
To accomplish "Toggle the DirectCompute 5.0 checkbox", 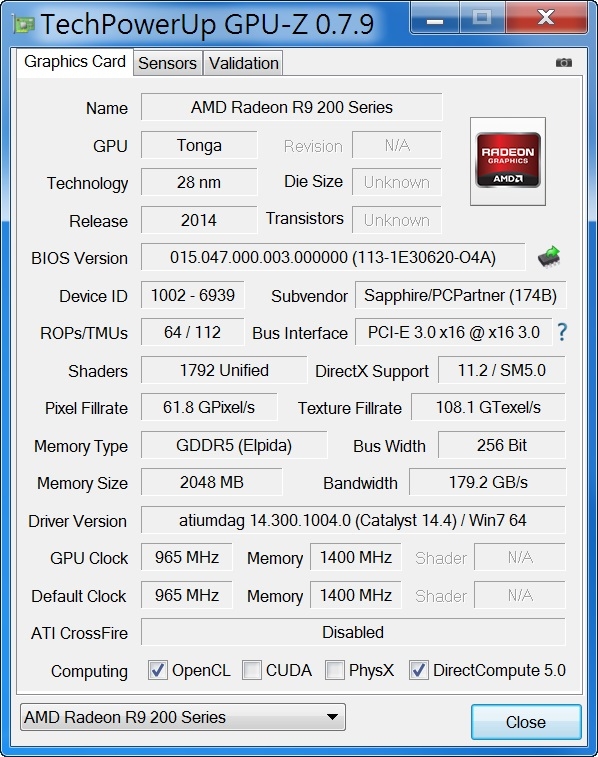I will tap(418, 670).
